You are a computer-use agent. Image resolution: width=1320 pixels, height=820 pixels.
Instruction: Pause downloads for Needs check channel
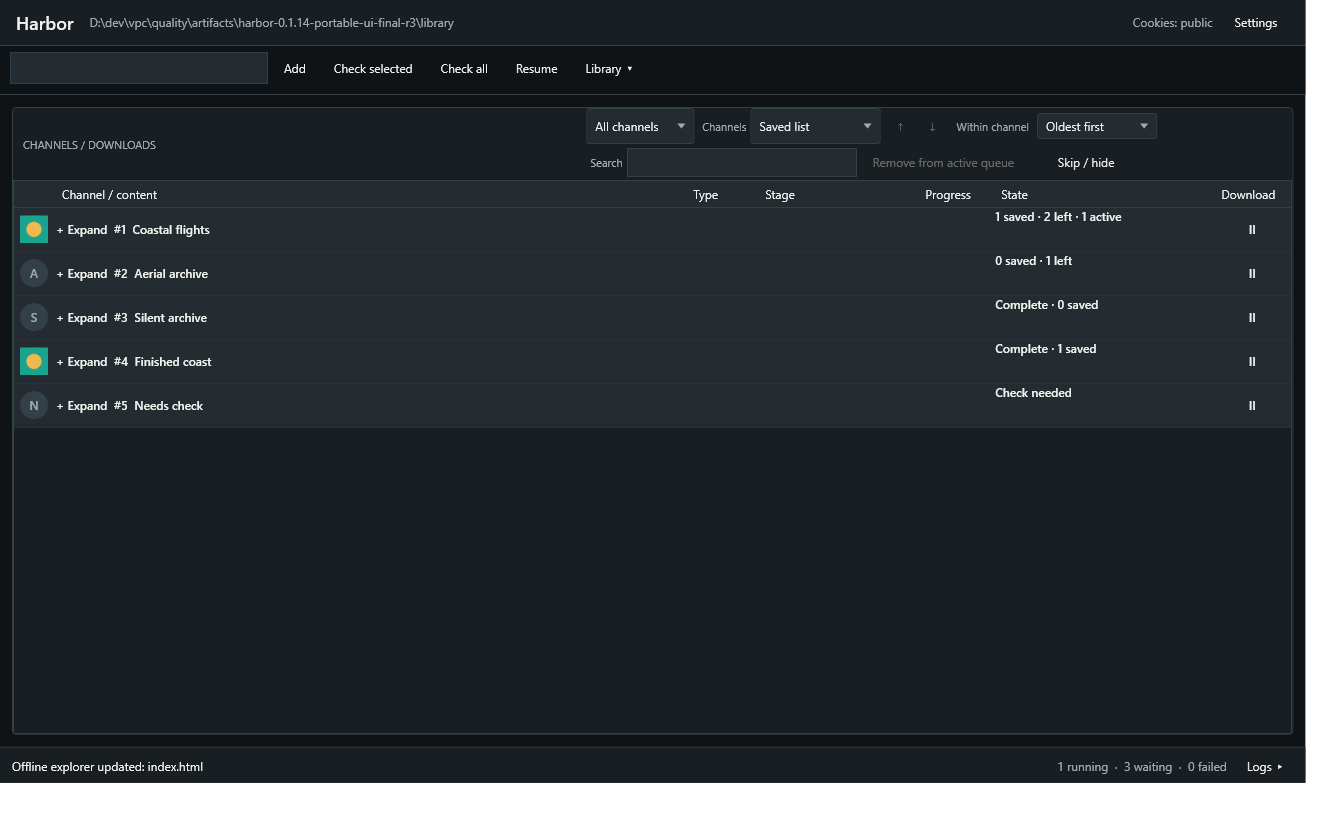[1251, 406]
